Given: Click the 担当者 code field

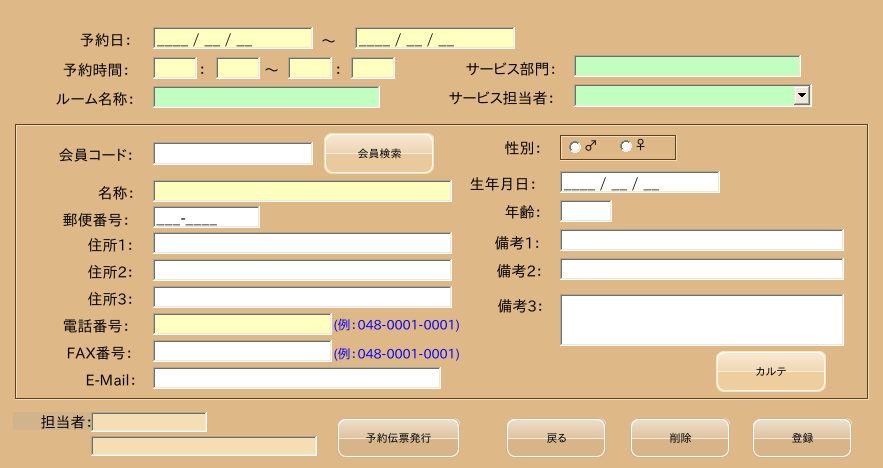Looking at the screenshot, I should (149, 422).
